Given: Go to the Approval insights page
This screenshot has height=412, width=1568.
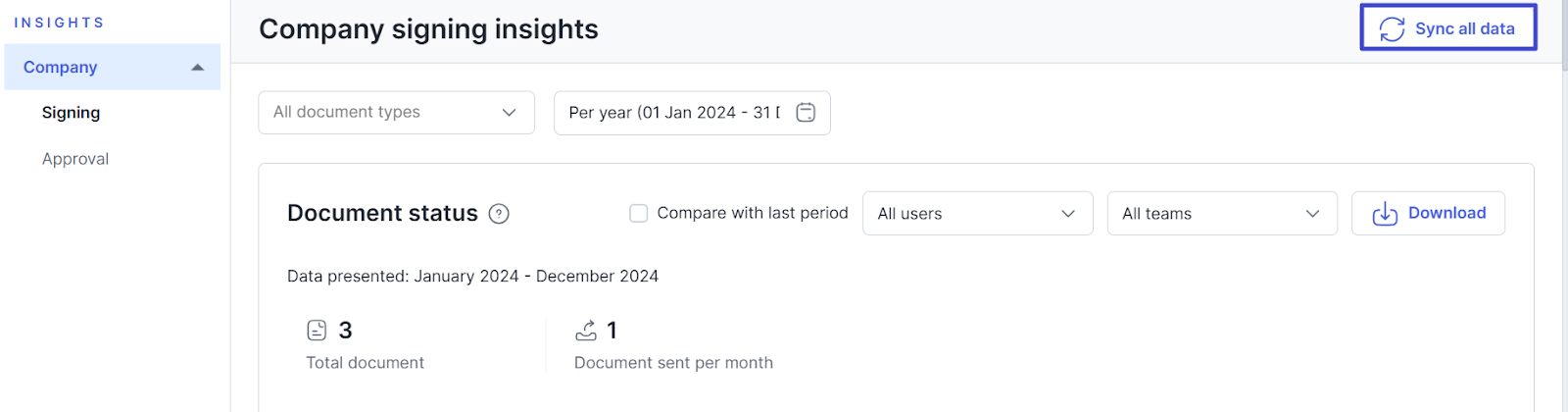Looking at the screenshot, I should point(75,159).
